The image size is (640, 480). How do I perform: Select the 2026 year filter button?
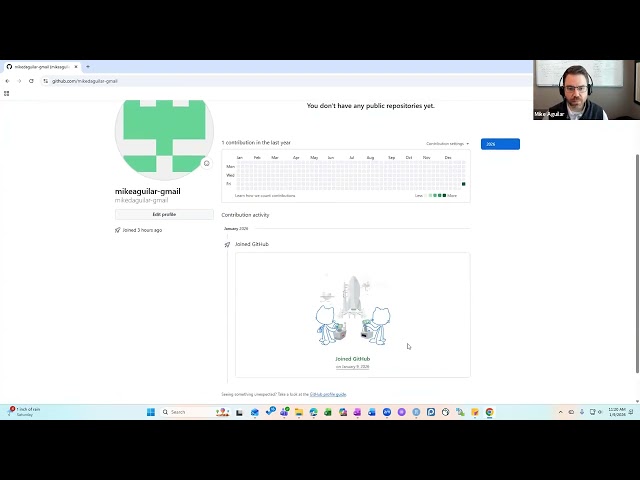[x=500, y=144]
